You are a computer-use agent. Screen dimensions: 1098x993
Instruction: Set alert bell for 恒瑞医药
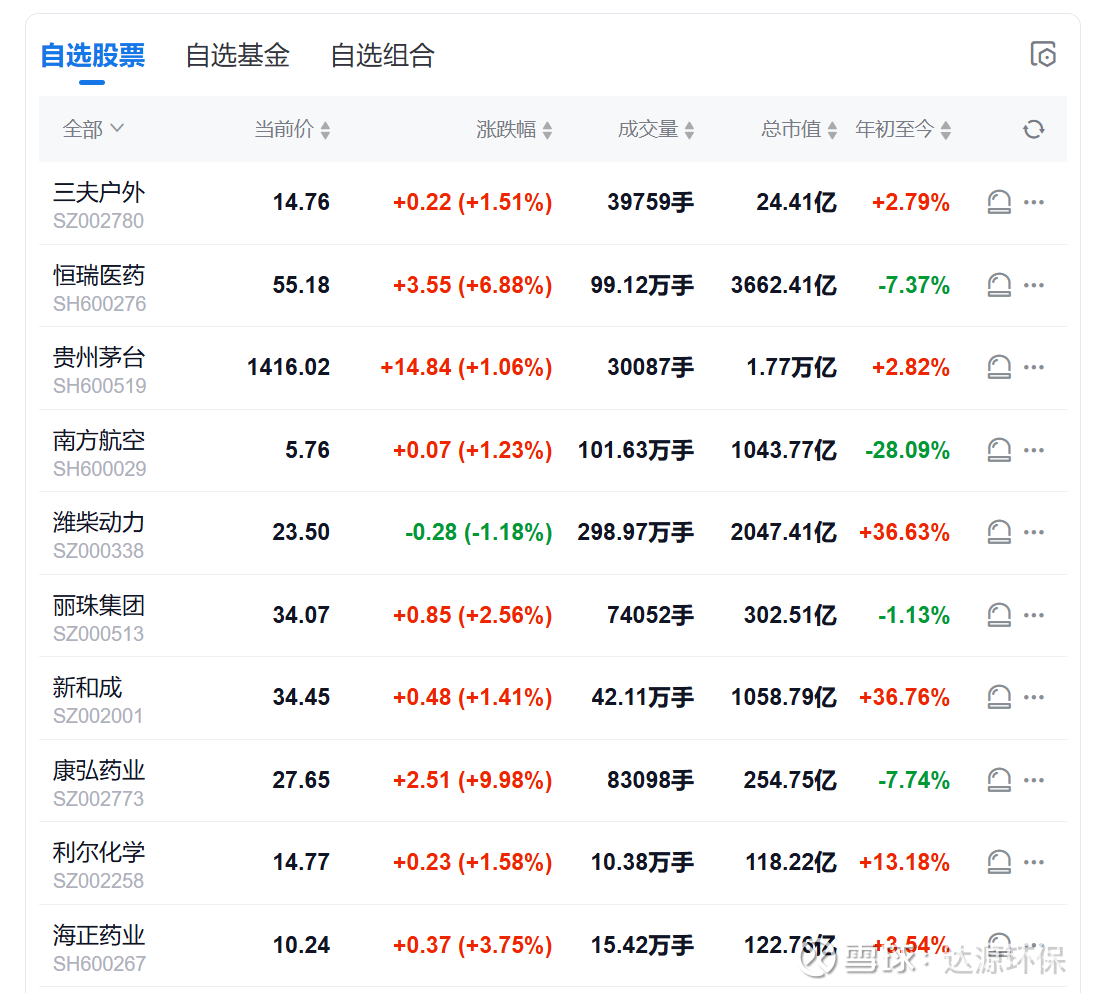[x=999, y=285]
